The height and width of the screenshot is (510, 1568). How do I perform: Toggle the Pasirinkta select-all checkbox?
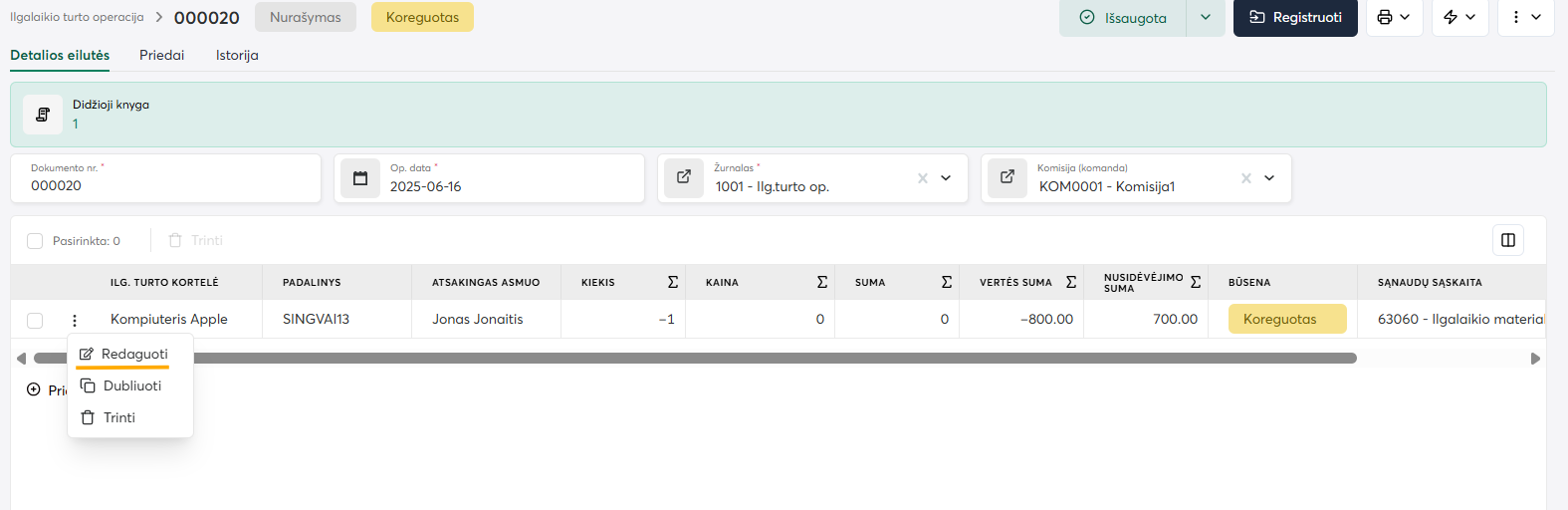point(35,241)
